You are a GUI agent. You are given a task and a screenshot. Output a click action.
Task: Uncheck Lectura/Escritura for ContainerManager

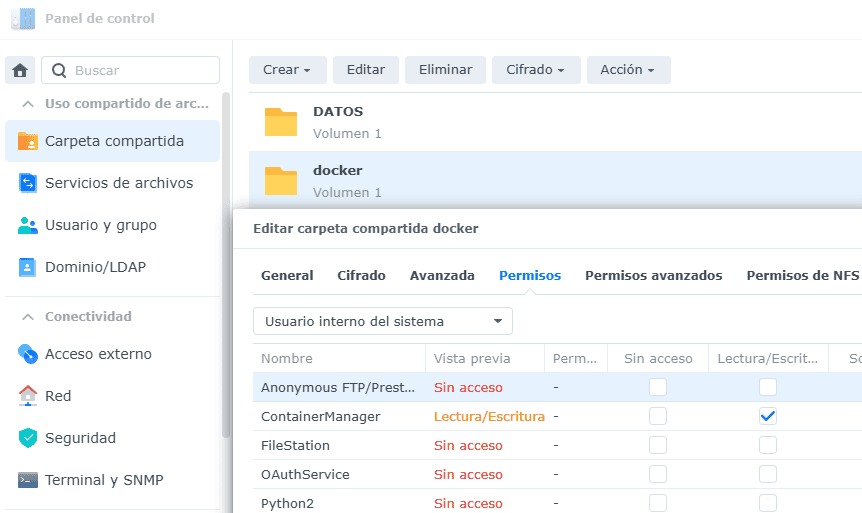coord(767,416)
